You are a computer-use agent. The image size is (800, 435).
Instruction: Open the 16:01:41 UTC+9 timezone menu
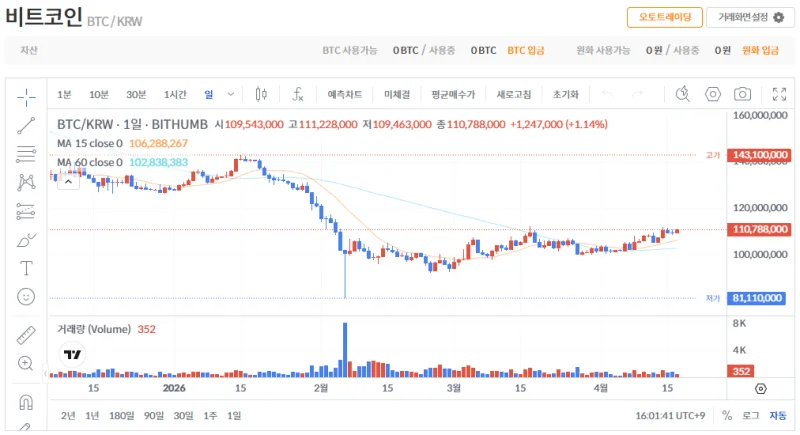670,416
